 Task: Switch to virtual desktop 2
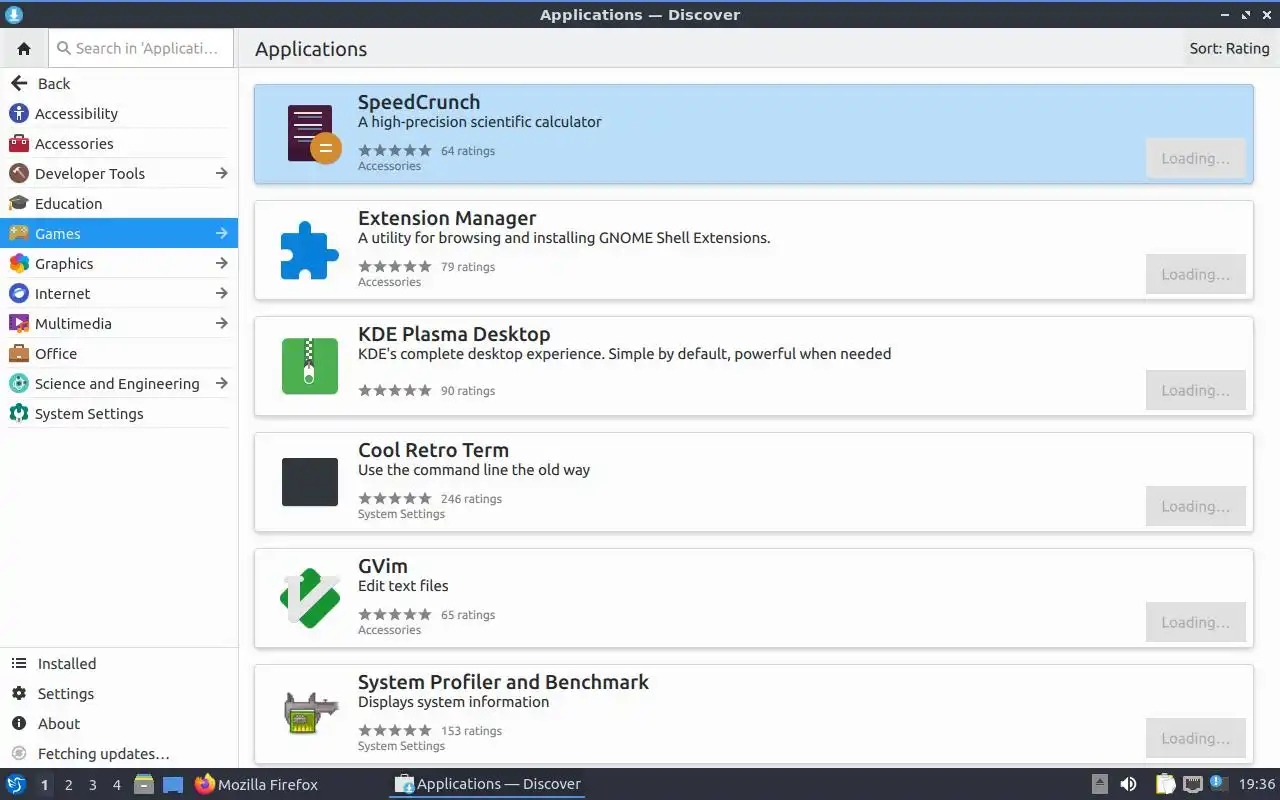(69, 785)
